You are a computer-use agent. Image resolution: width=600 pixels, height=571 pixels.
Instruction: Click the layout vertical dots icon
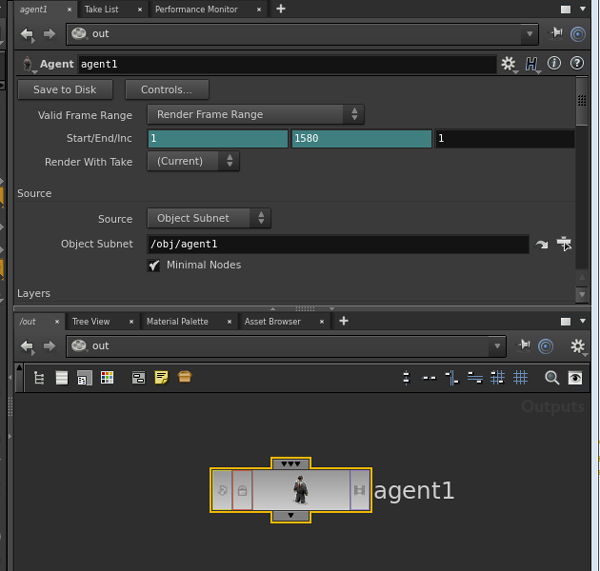pos(406,378)
